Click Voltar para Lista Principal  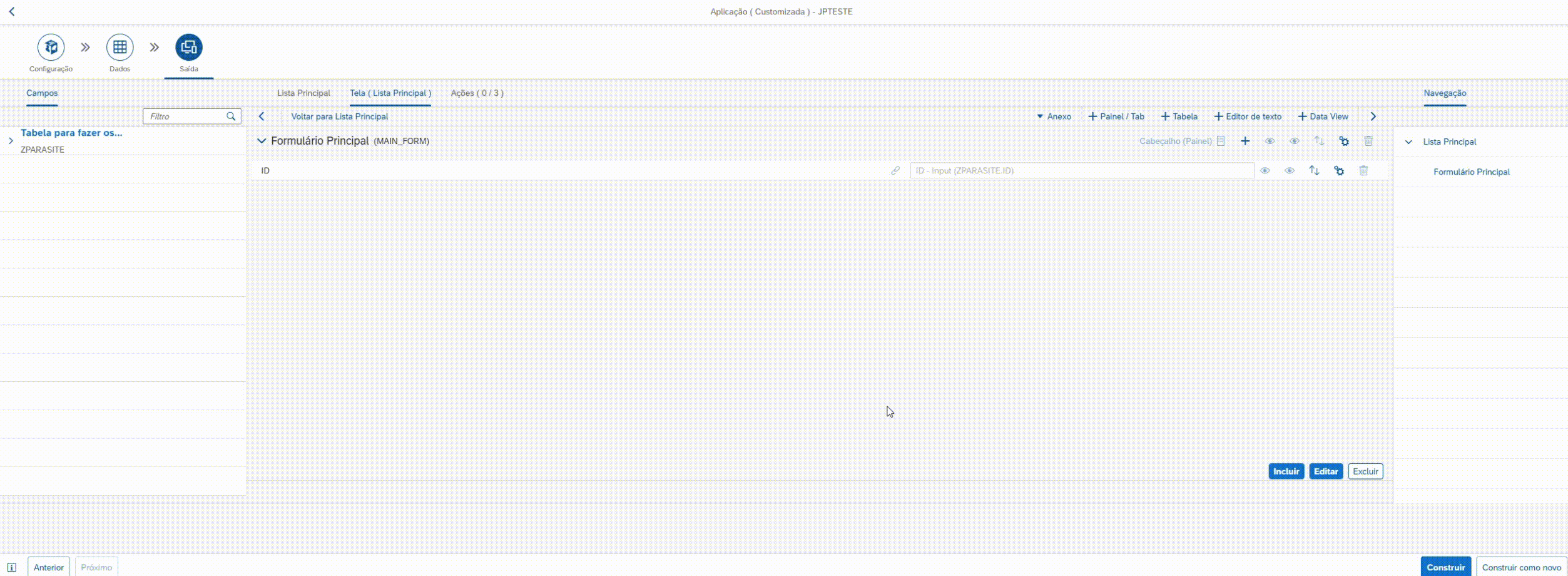click(x=339, y=116)
